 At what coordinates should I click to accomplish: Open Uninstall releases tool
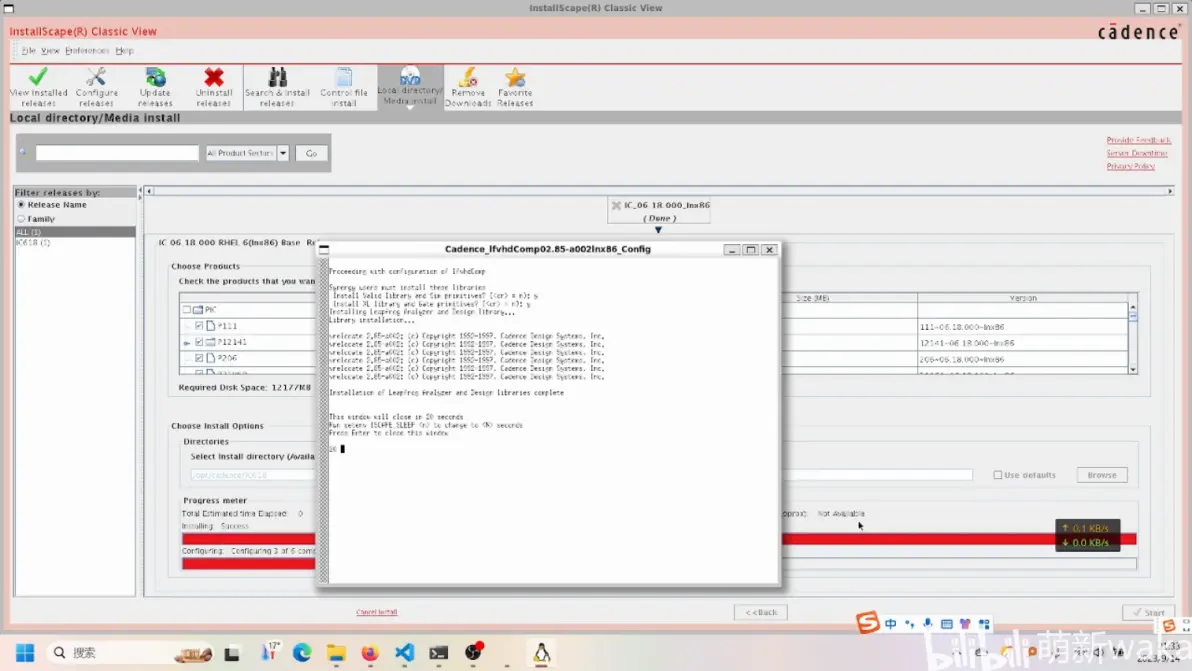point(214,87)
